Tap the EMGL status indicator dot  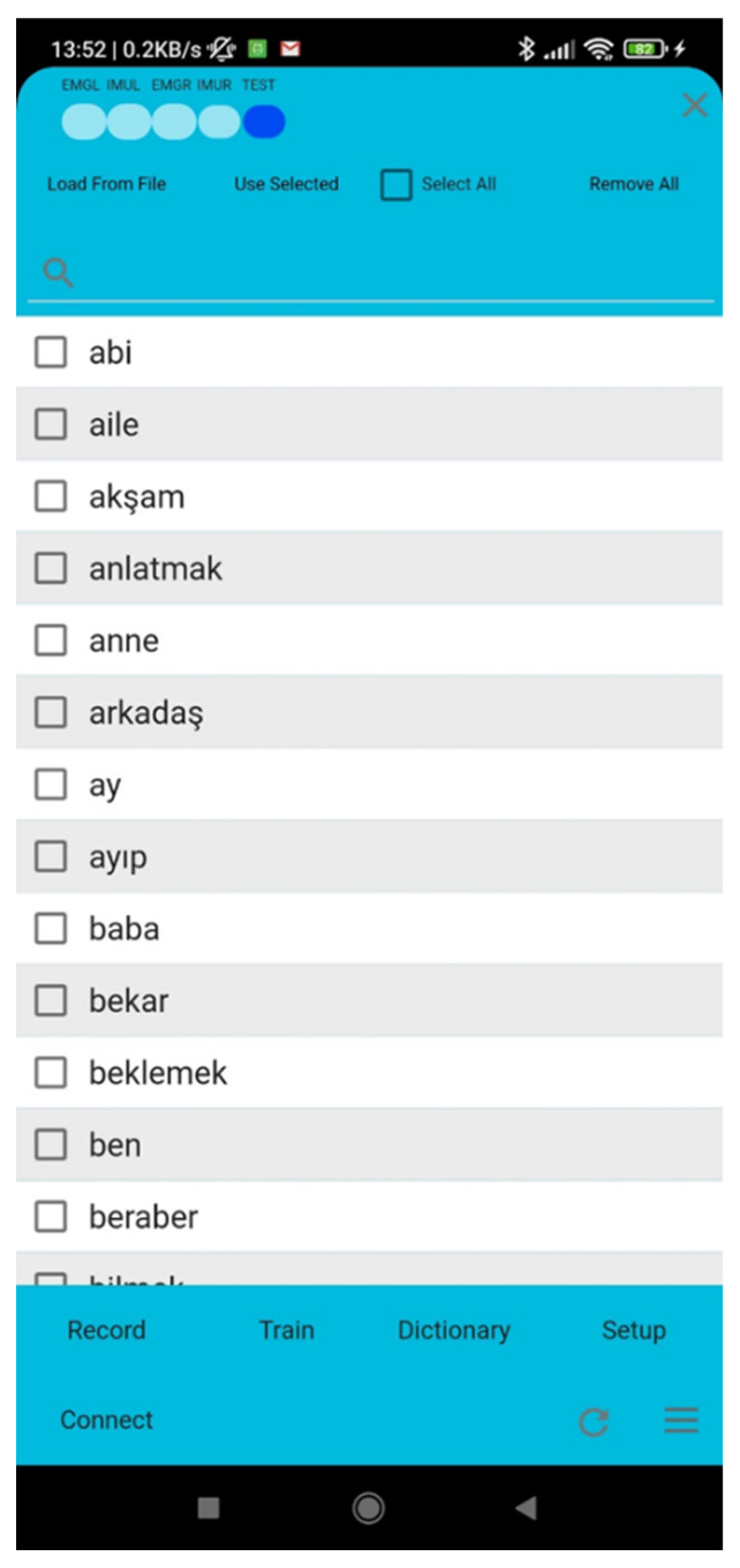point(84,122)
